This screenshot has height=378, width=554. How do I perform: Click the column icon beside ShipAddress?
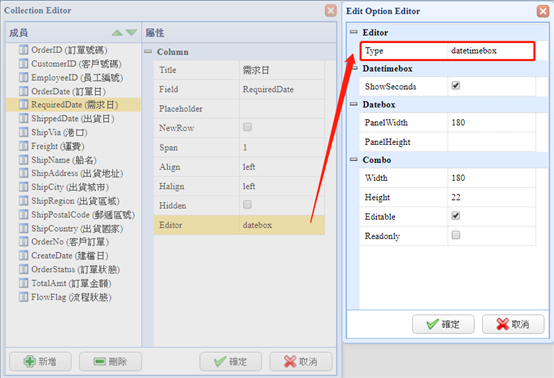point(23,173)
